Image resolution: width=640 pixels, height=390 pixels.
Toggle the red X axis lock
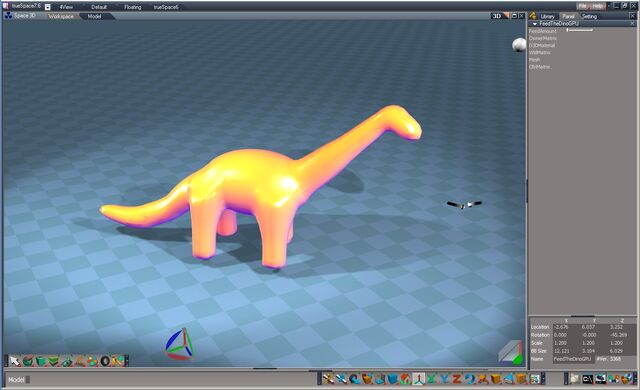point(431,379)
